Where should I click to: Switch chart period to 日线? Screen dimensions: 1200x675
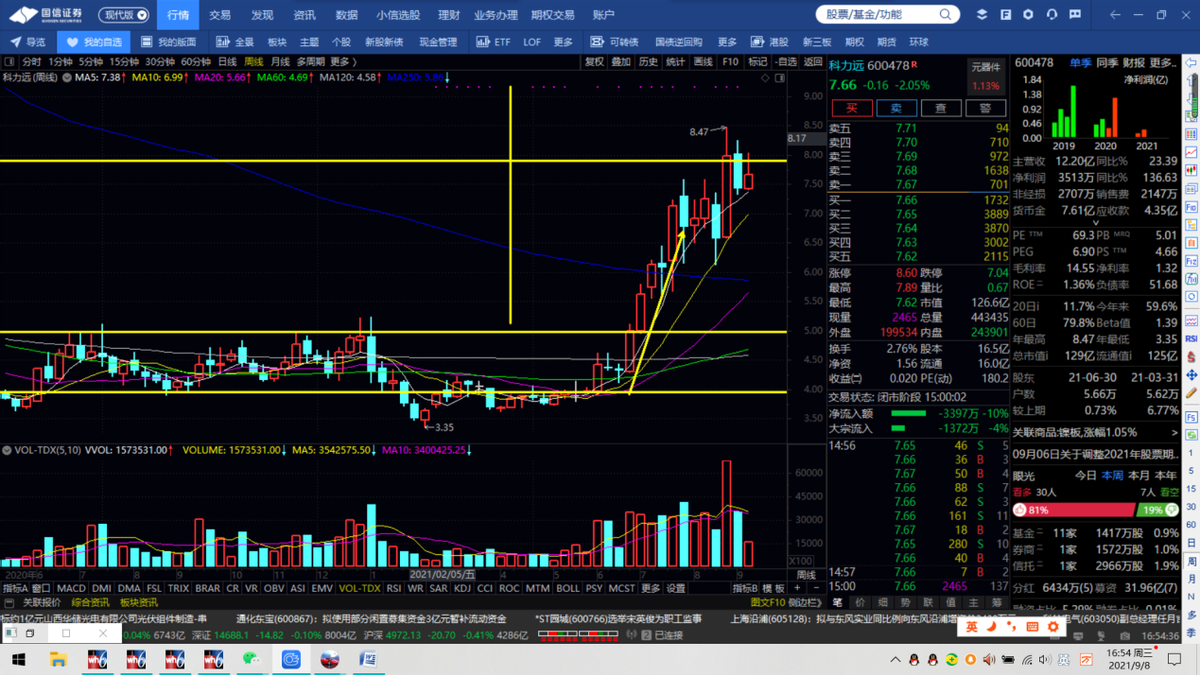click(x=227, y=62)
